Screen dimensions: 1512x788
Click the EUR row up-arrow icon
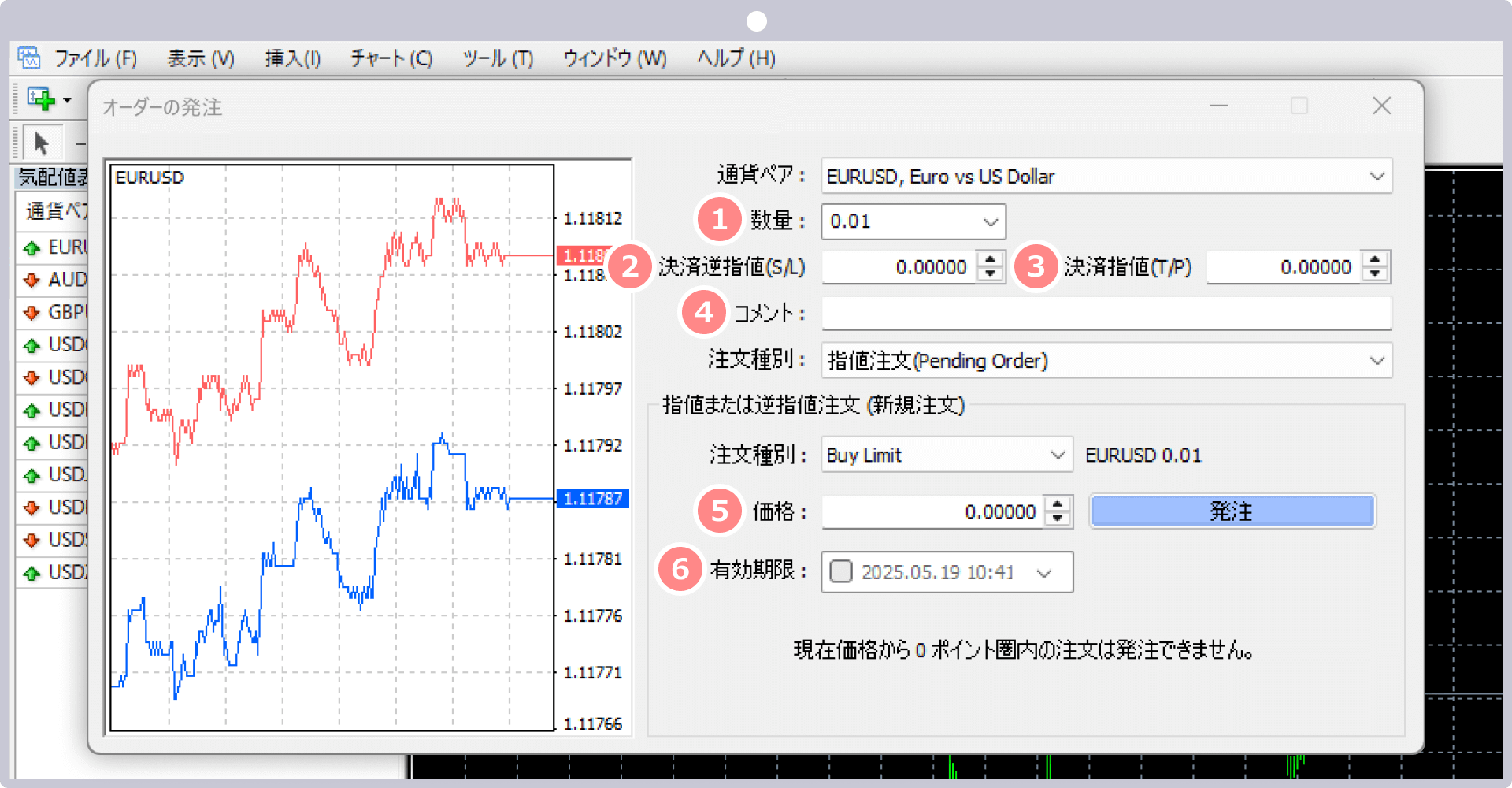coord(31,248)
